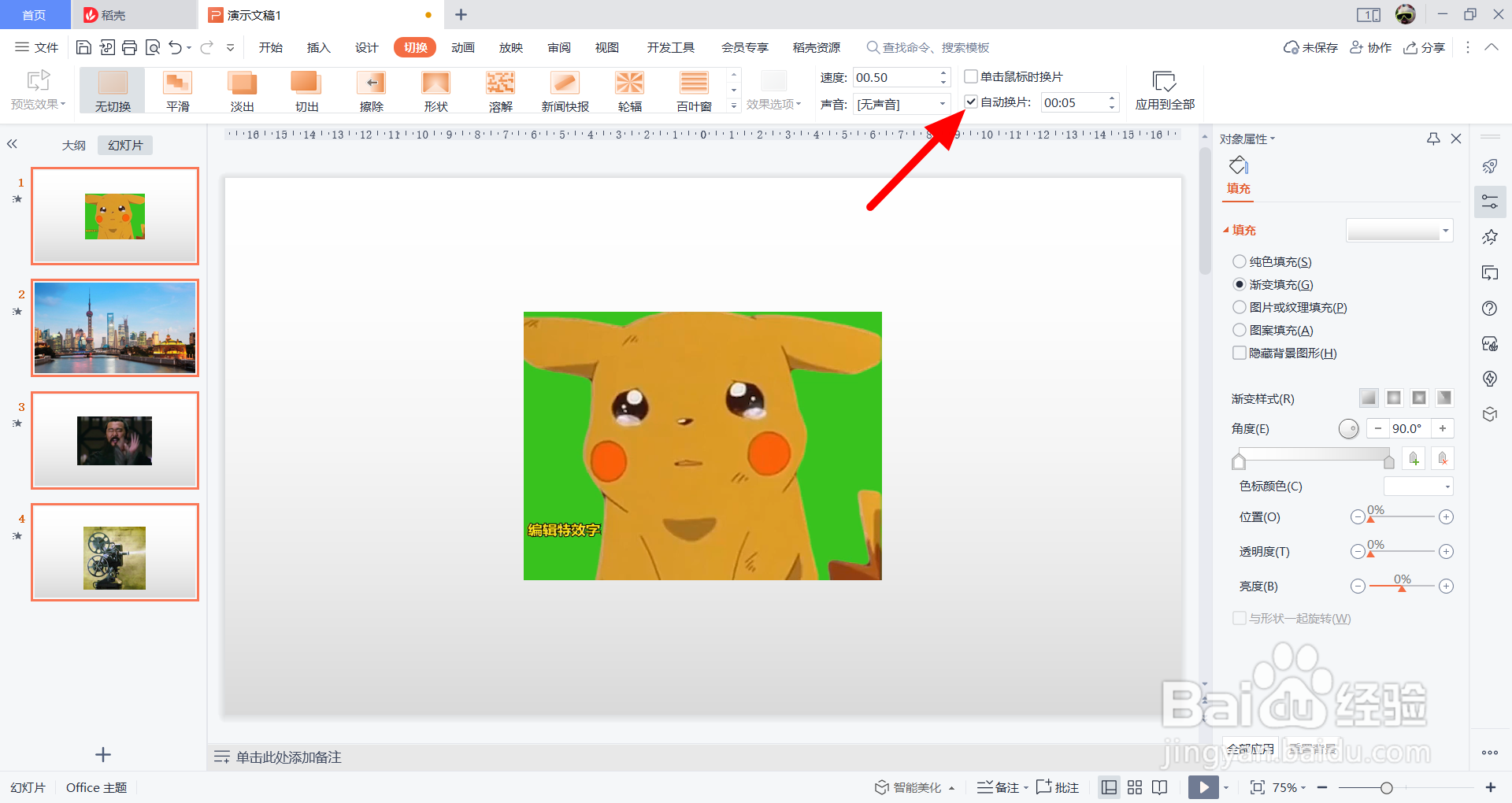This screenshot has width=1512, height=803.
Task: Add new slide with plus icon
Action: (x=103, y=755)
